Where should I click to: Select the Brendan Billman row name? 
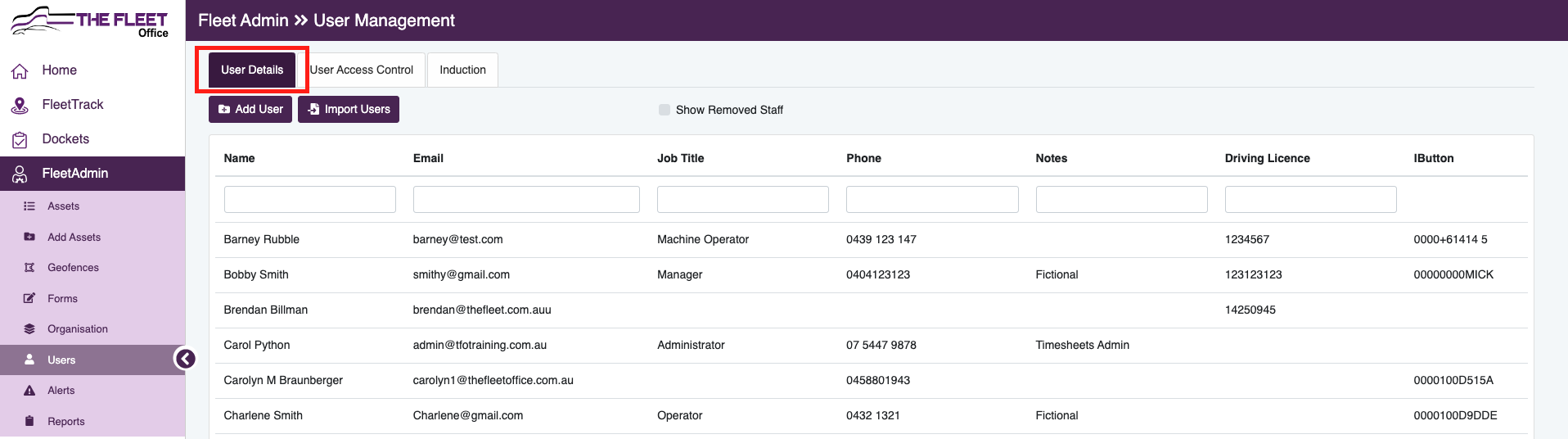click(x=265, y=310)
